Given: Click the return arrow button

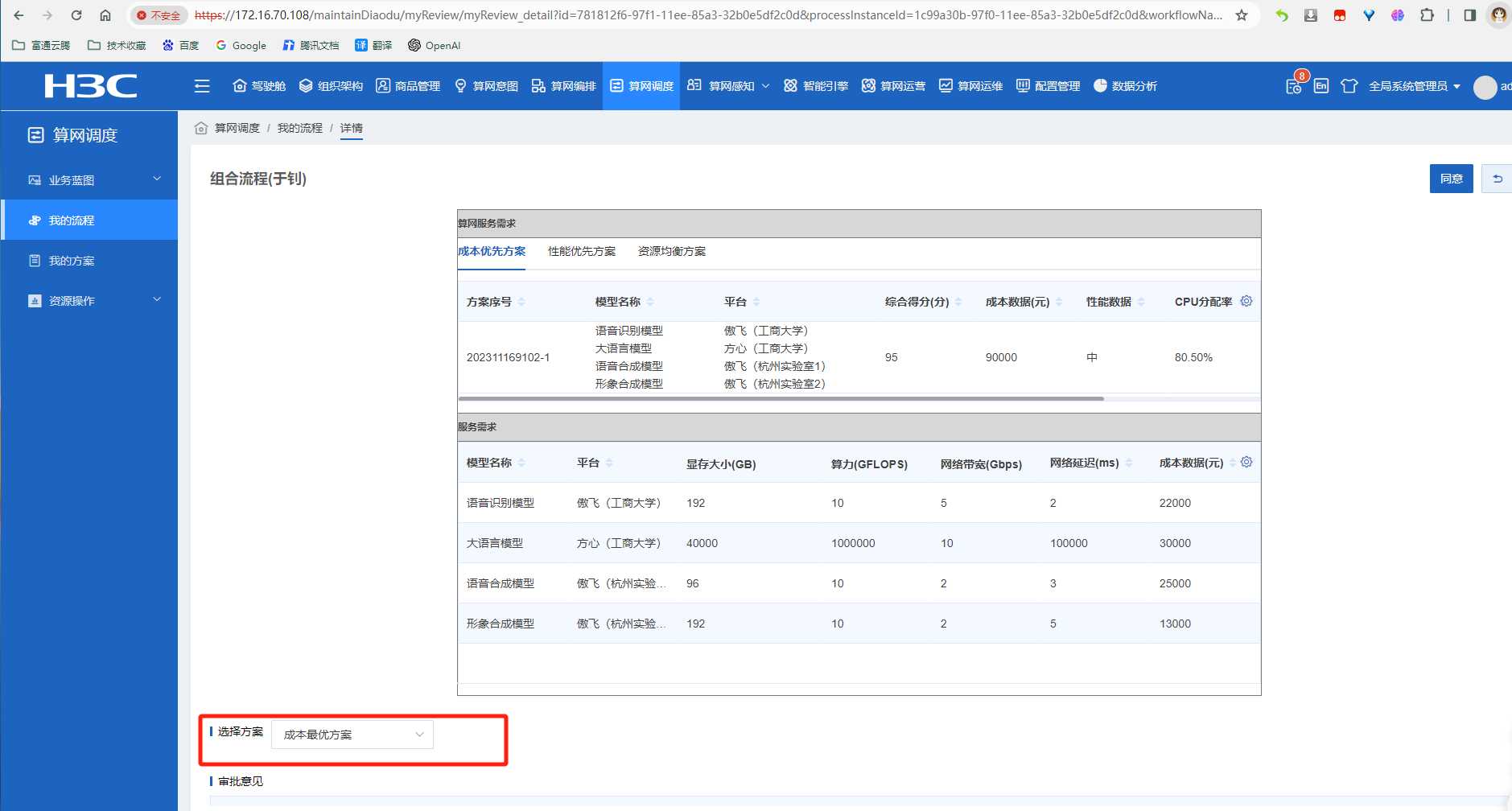Looking at the screenshot, I should click(x=1497, y=179).
